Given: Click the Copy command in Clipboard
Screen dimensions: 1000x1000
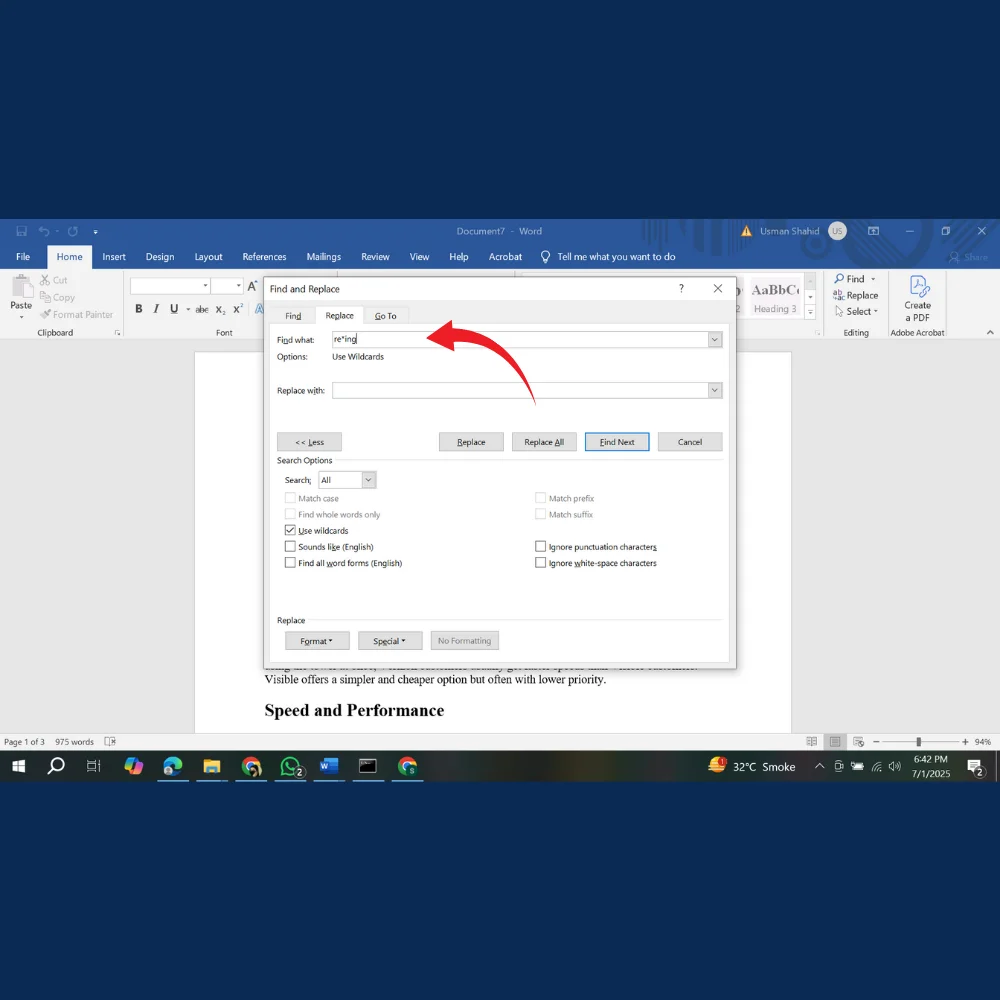Looking at the screenshot, I should pyautogui.click(x=57, y=297).
